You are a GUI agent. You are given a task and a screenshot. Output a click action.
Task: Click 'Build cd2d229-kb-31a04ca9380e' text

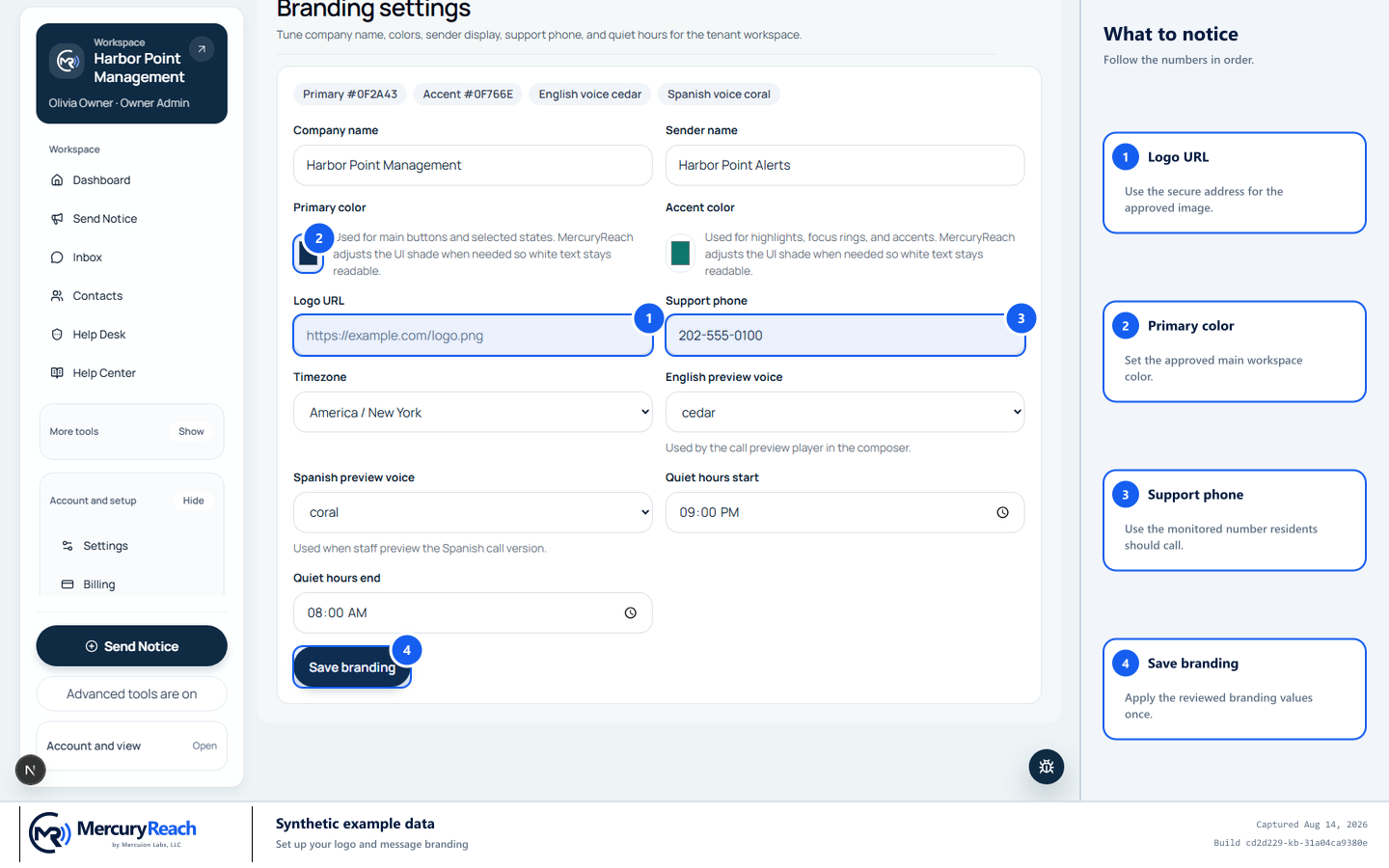pyautogui.click(x=1291, y=843)
